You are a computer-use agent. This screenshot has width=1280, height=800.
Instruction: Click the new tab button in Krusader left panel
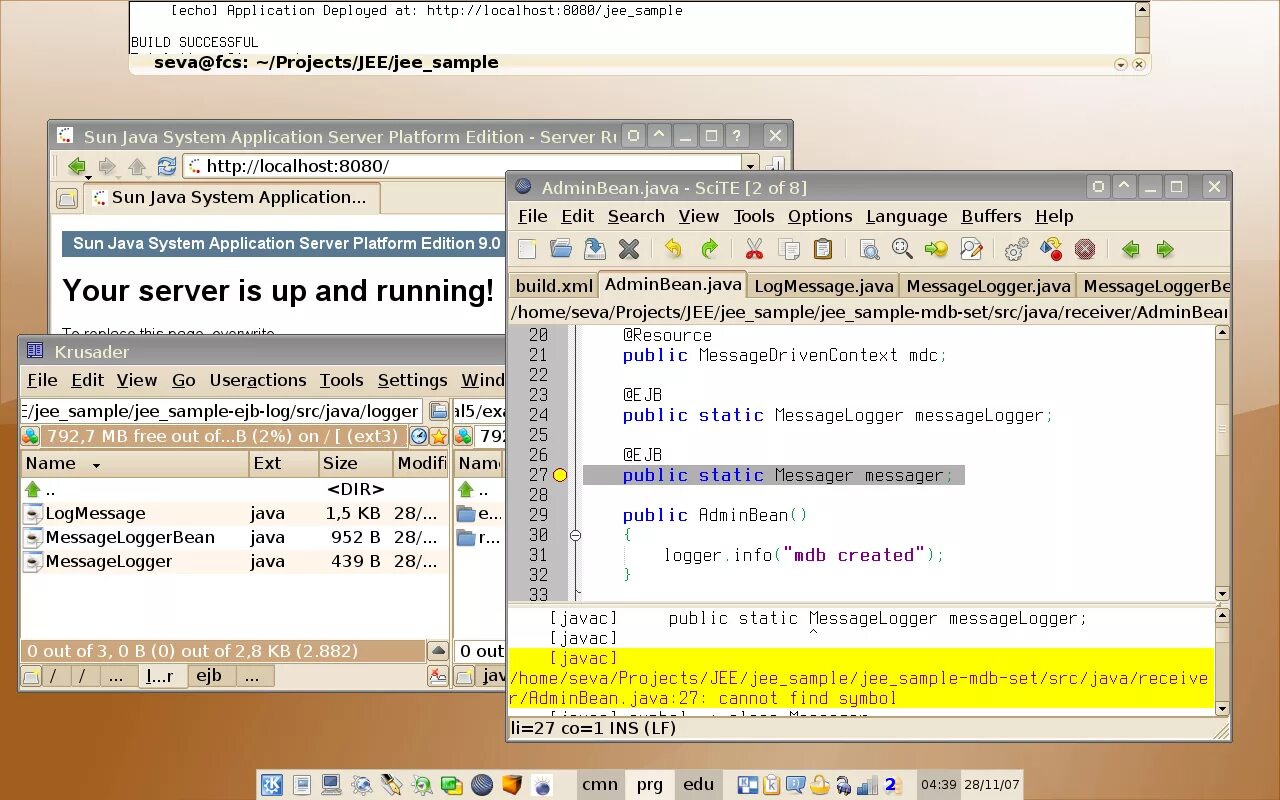[x=31, y=677]
